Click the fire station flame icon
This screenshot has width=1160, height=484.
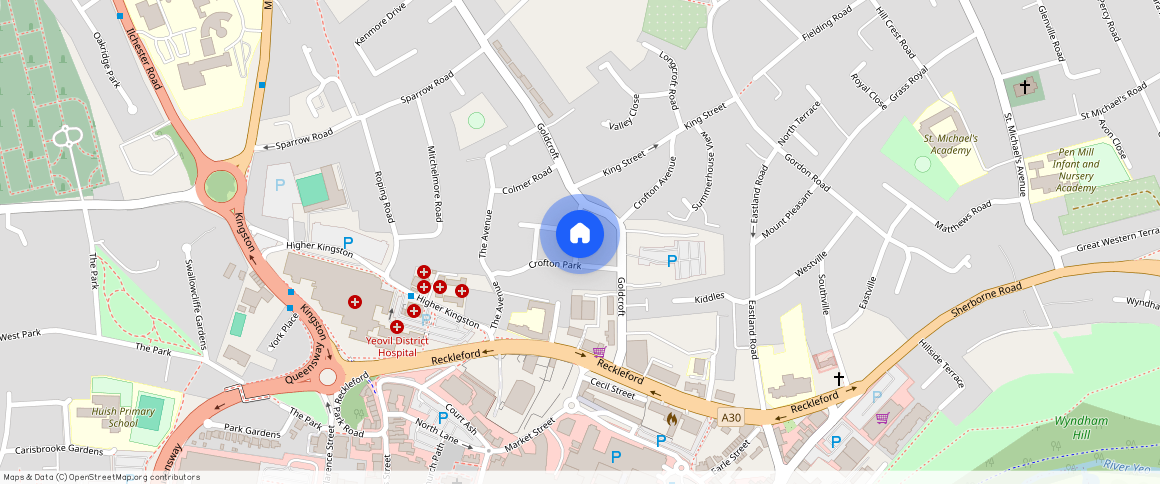[672, 419]
